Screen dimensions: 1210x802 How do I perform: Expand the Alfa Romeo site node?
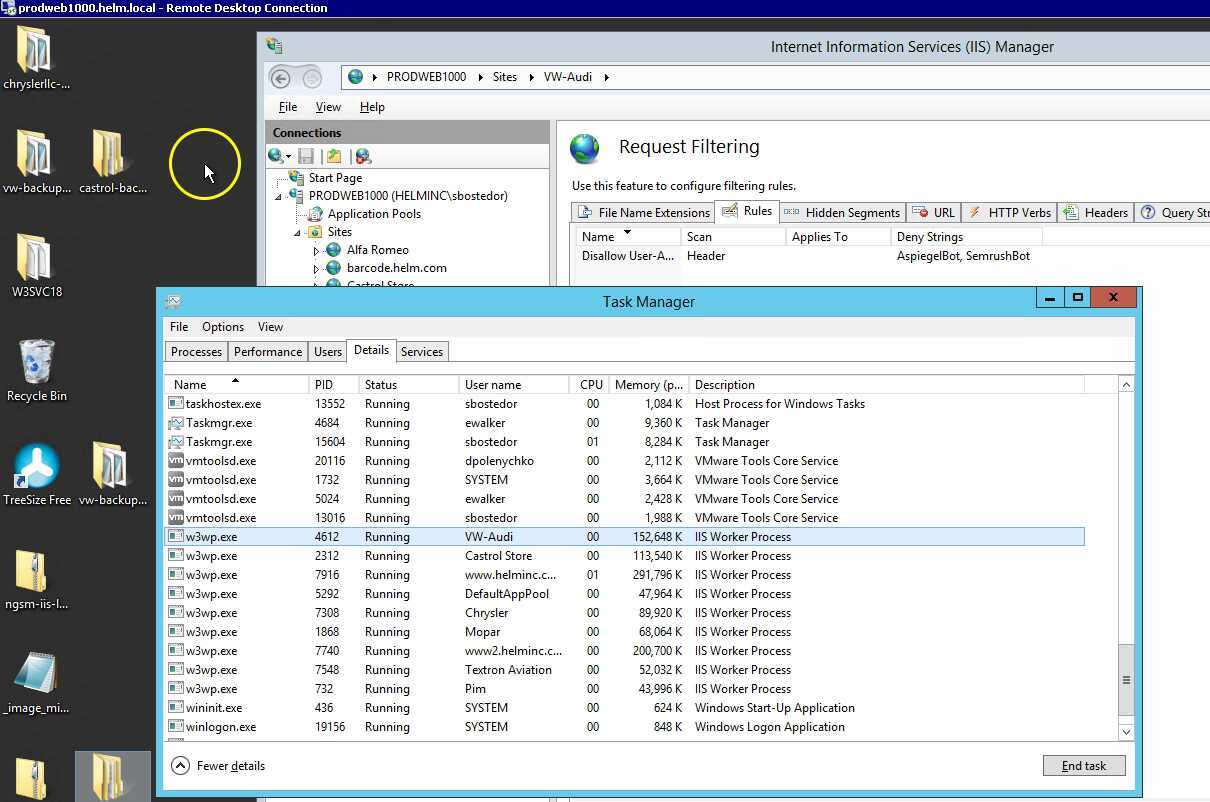[318, 250]
